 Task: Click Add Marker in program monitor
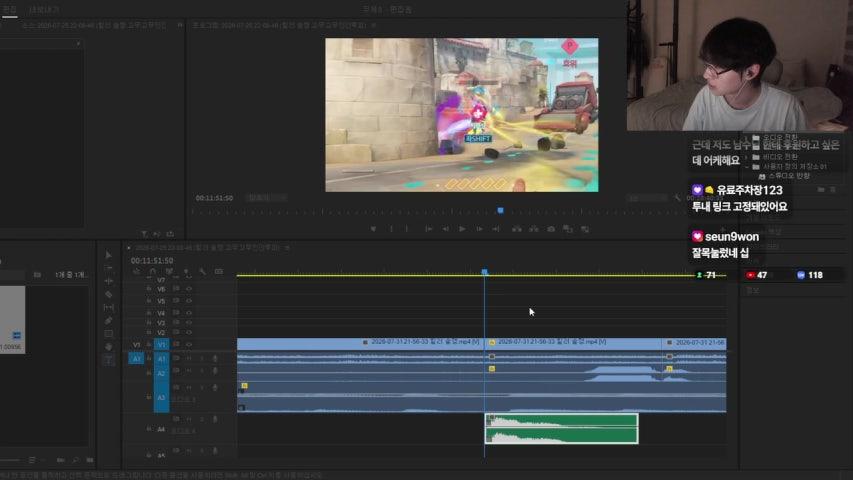[x=373, y=229]
